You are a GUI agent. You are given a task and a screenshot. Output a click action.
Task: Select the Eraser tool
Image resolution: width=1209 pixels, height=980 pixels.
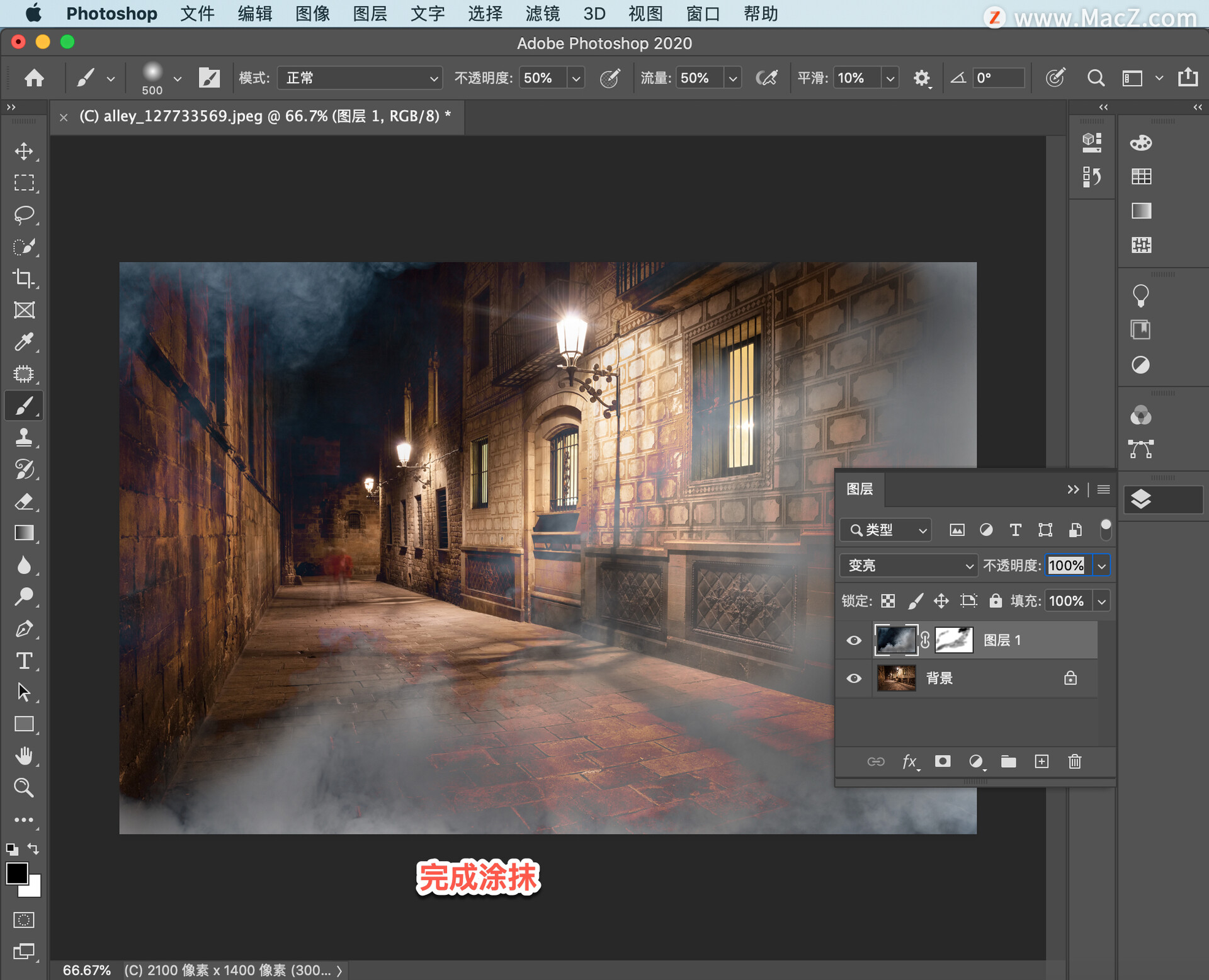pos(24,501)
